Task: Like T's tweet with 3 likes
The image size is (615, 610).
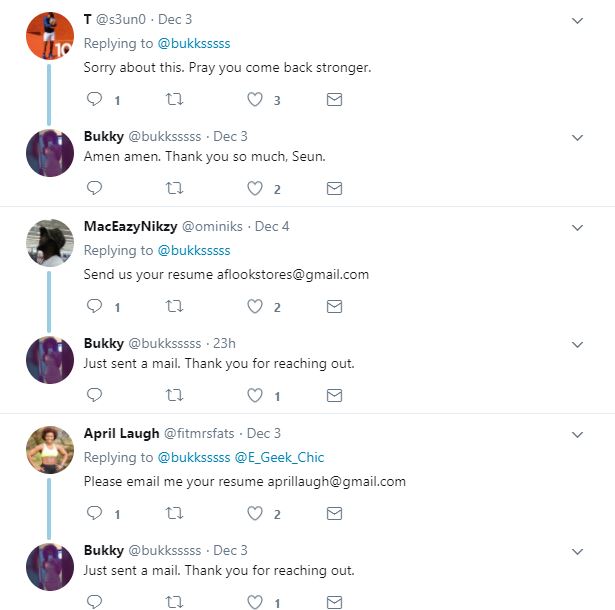Action: 255,100
